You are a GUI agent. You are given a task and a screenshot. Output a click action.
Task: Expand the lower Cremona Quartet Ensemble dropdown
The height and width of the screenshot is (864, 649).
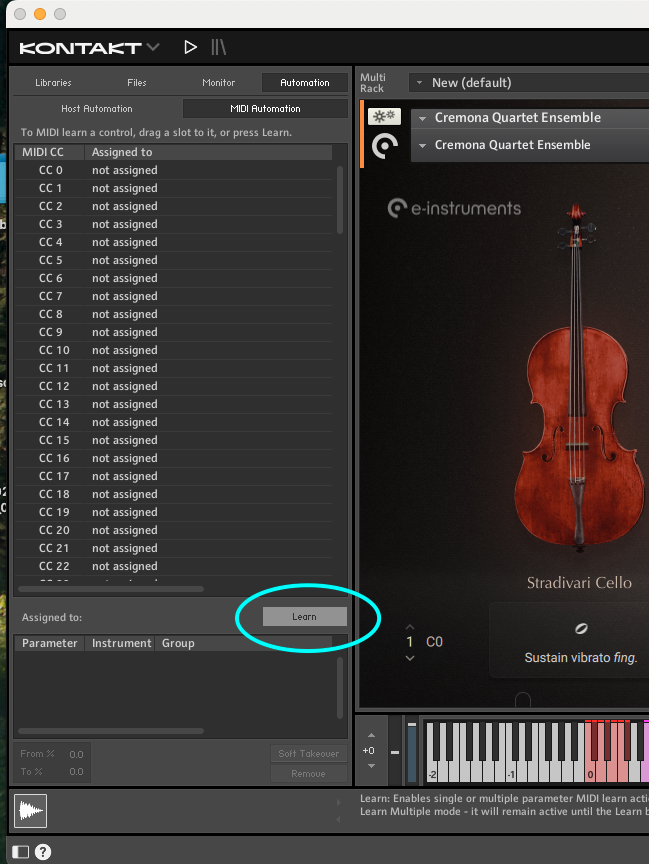click(423, 145)
